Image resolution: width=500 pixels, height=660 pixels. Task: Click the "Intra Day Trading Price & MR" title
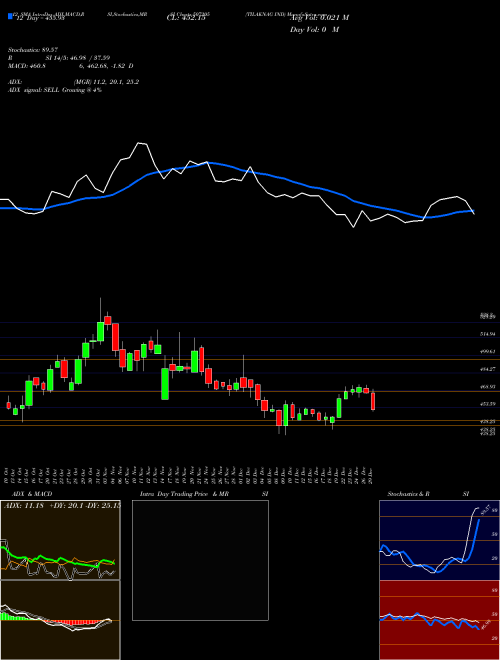(x=185, y=494)
